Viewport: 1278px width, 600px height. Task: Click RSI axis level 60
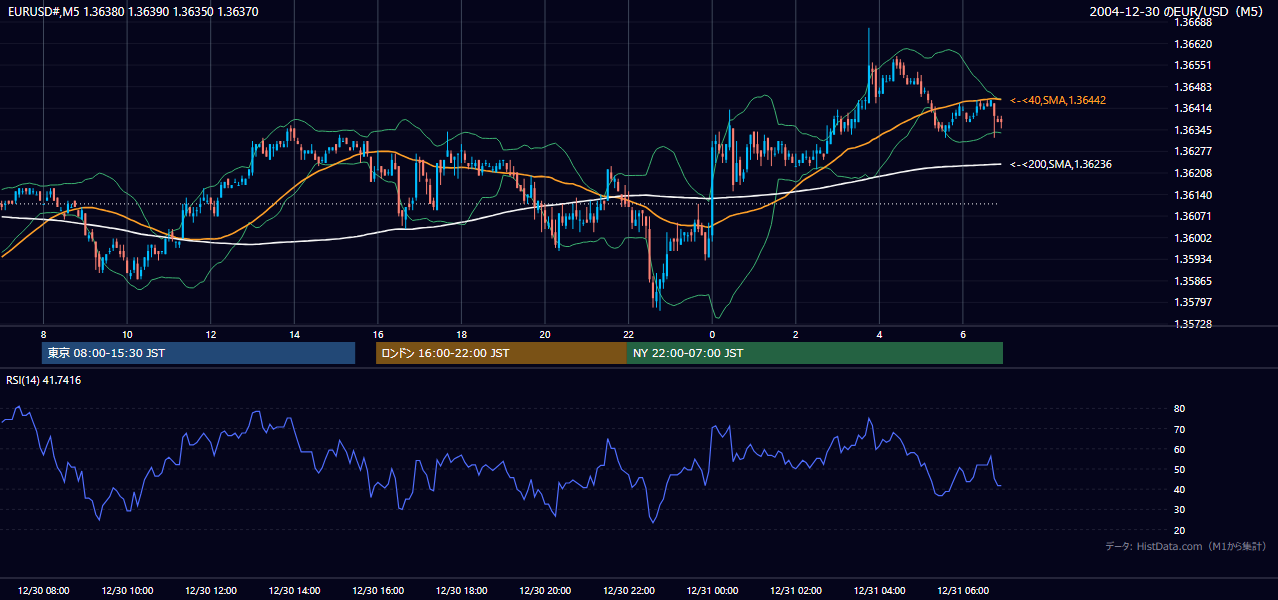point(1179,449)
